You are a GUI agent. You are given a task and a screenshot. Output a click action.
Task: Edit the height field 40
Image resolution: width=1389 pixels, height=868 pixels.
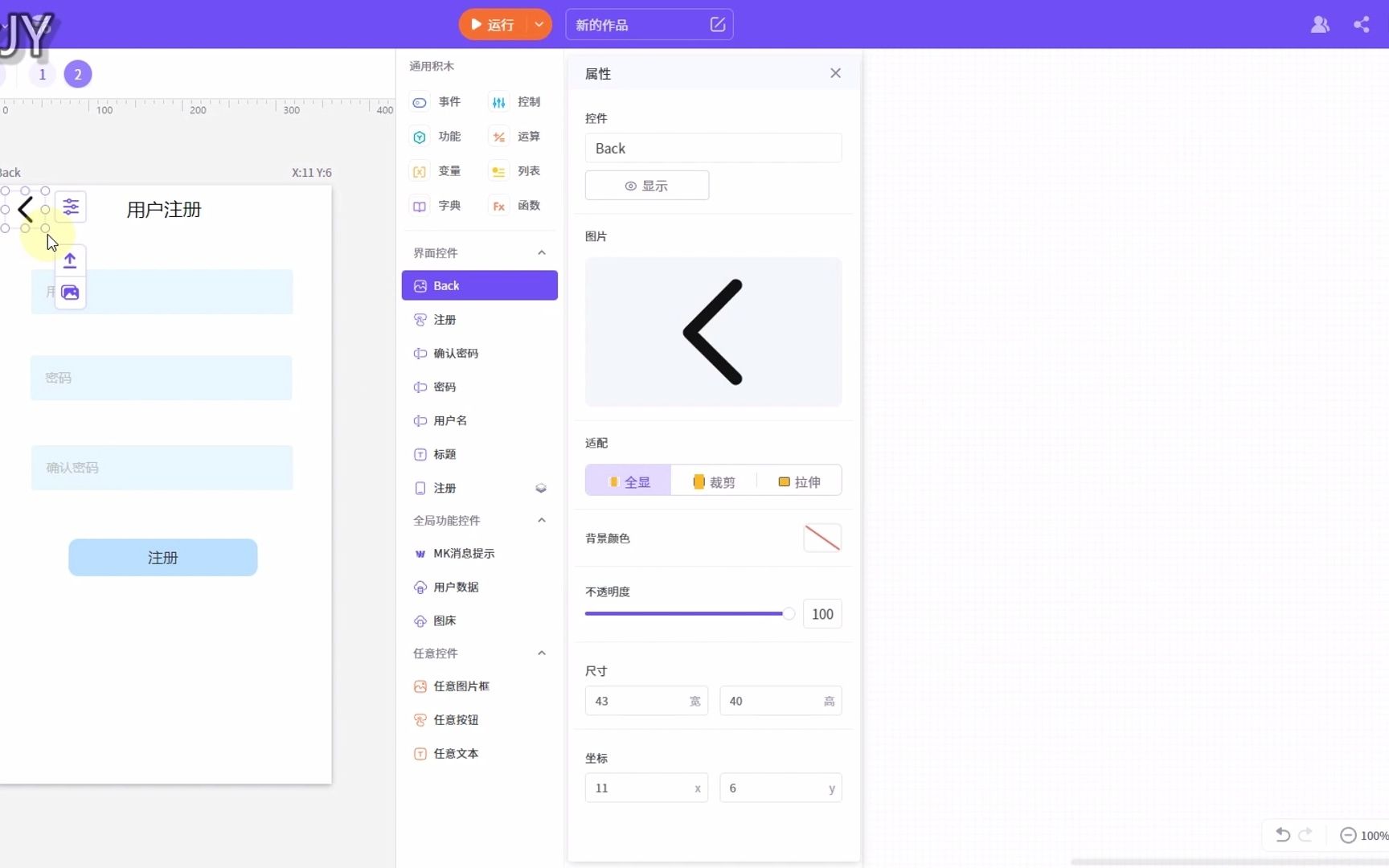point(781,702)
